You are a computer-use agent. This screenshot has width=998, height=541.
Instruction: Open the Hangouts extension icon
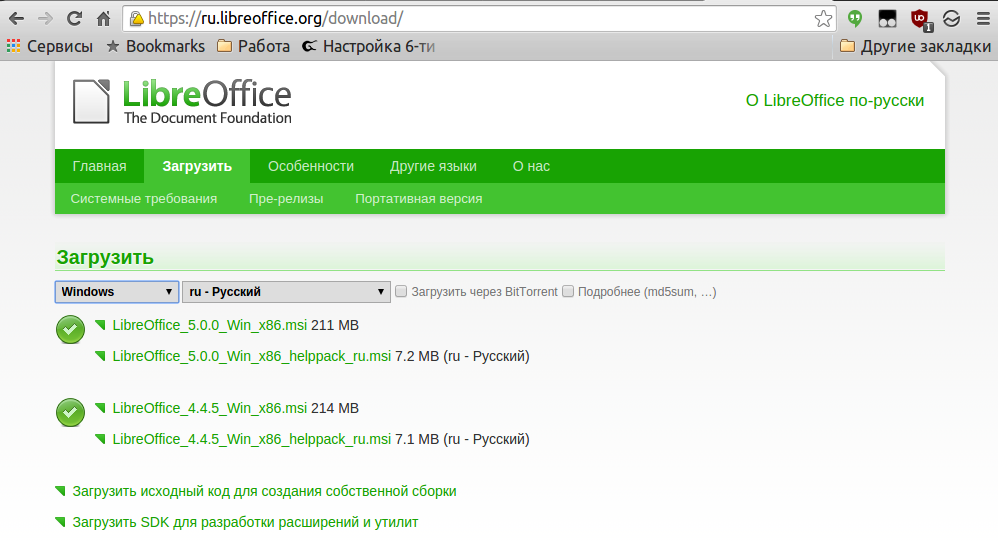(x=855, y=19)
